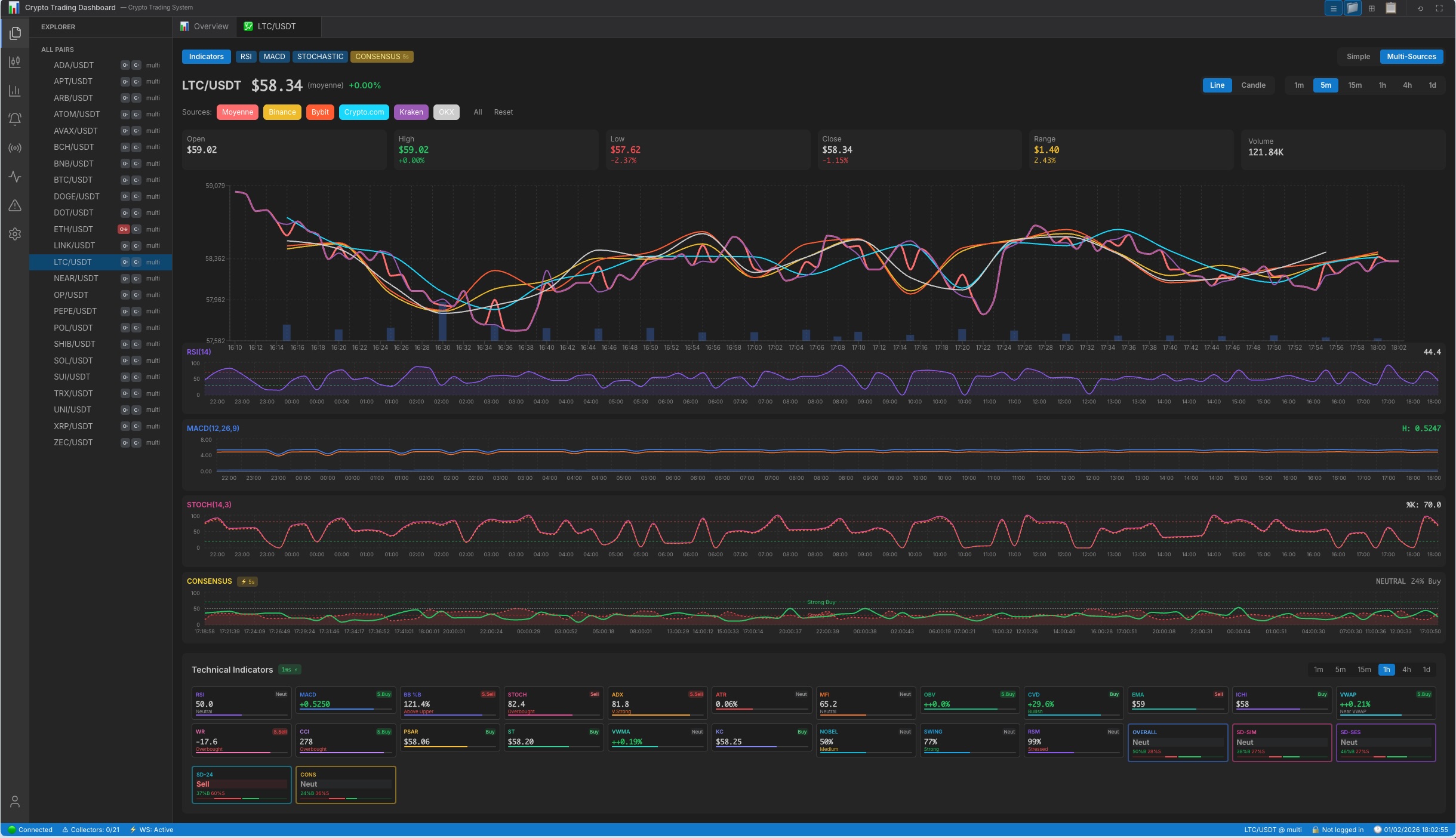Click the user account icon at sidebar bottom
This screenshot has width=1456, height=838.
15,802
